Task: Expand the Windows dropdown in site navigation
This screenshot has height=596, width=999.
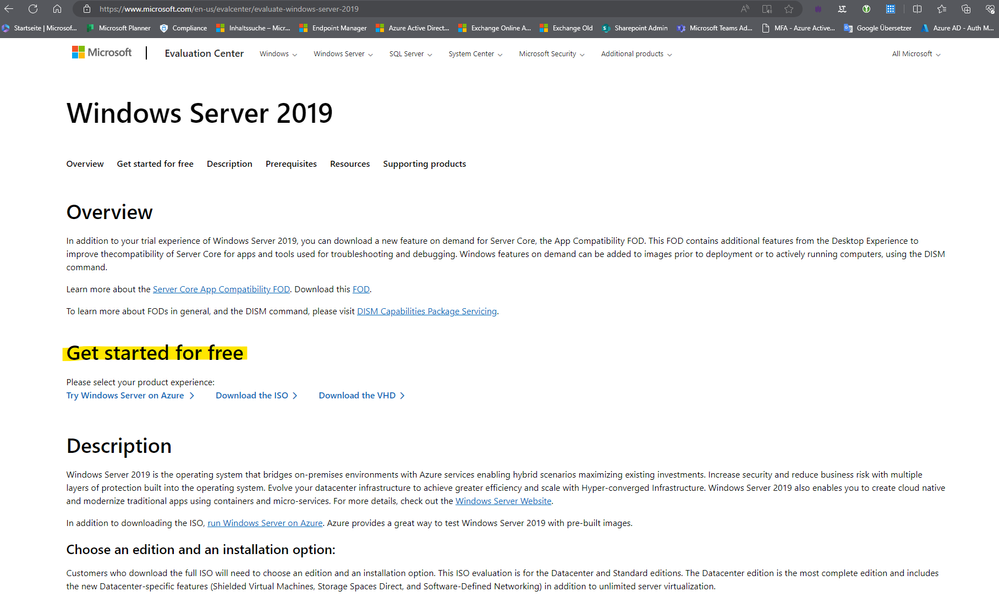Action: click(278, 54)
